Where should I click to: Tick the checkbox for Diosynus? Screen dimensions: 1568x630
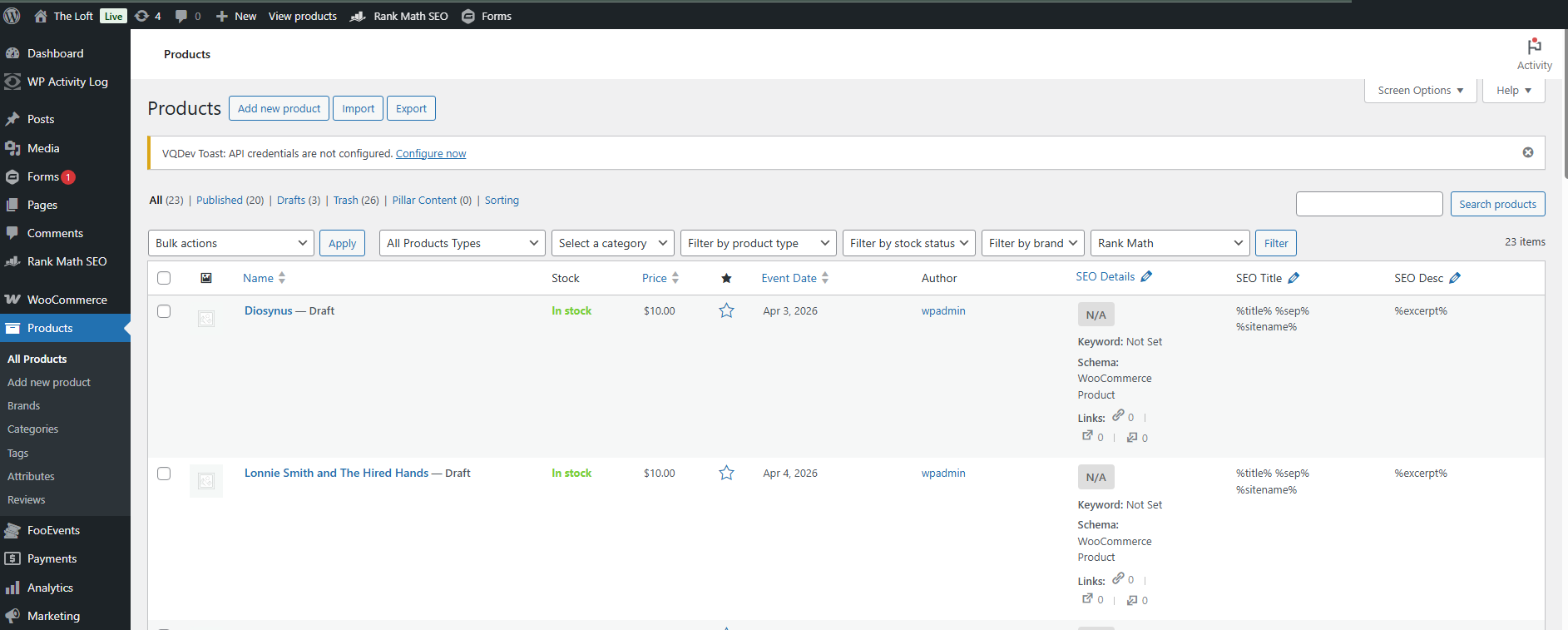point(164,311)
